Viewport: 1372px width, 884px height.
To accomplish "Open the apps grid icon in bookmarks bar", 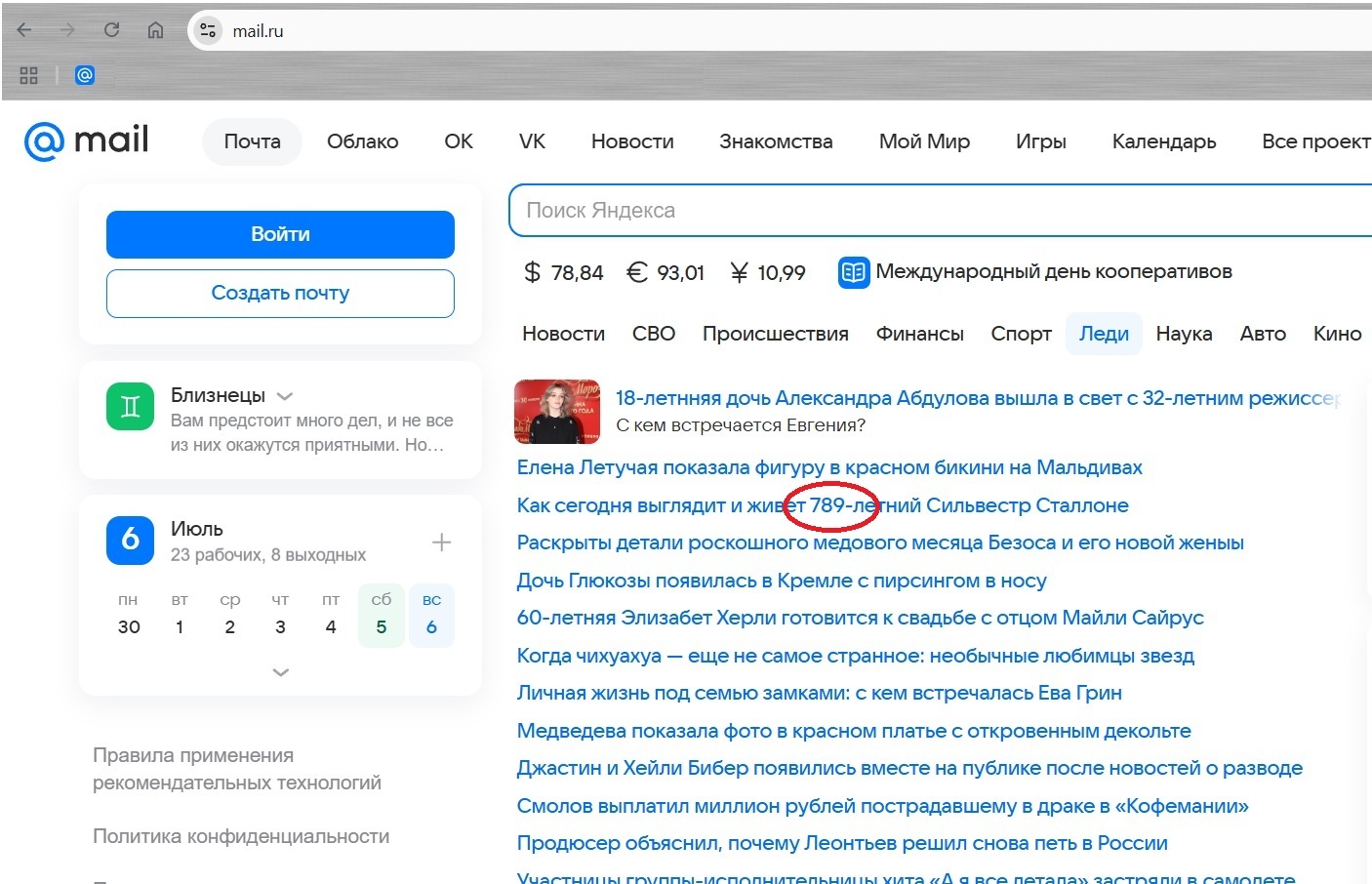I will [28, 75].
